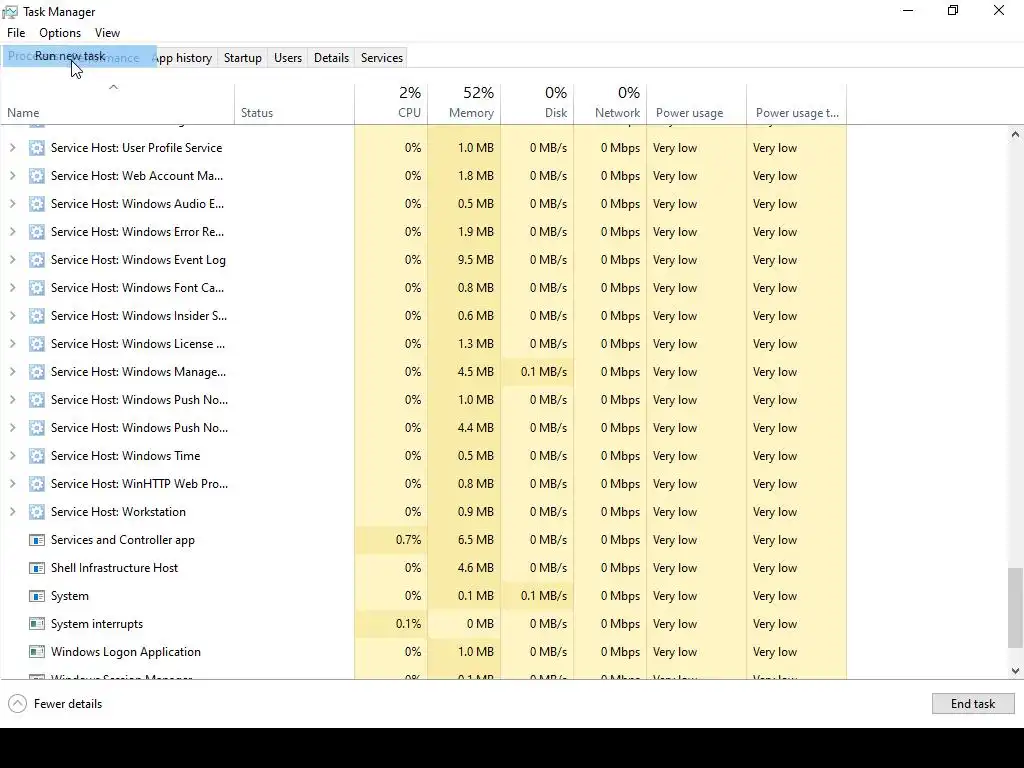Click gear icon of WinHTTP Web Proxy service
The width and height of the screenshot is (1024, 768).
point(37,484)
